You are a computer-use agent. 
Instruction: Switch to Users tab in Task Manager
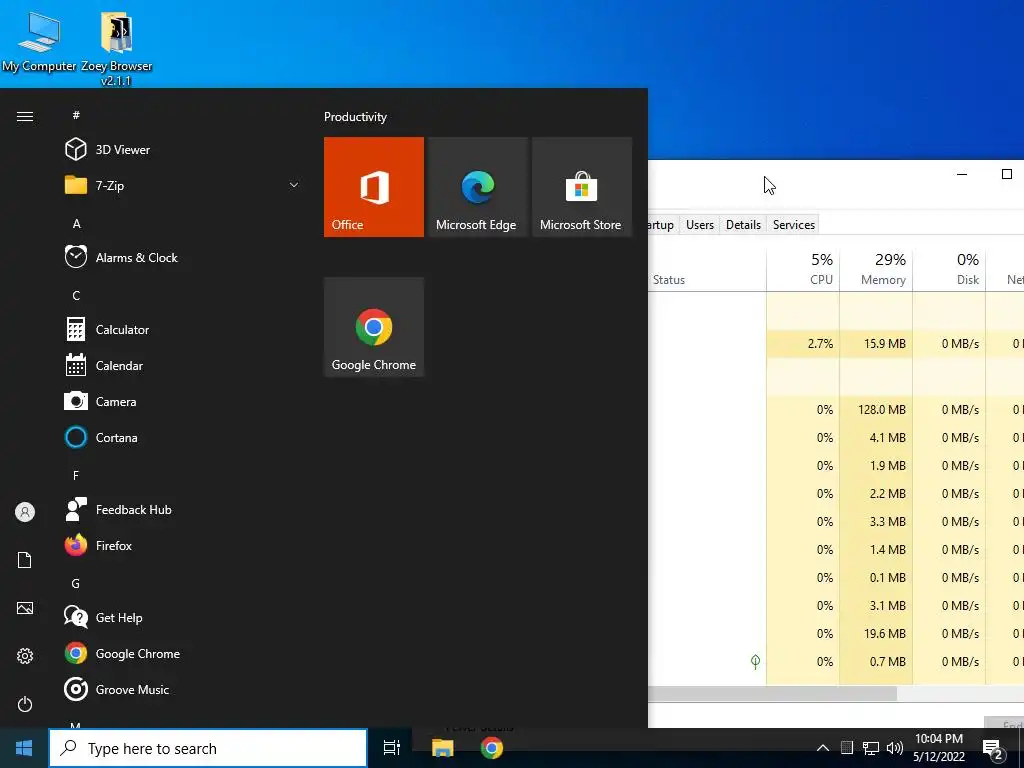[x=699, y=225]
